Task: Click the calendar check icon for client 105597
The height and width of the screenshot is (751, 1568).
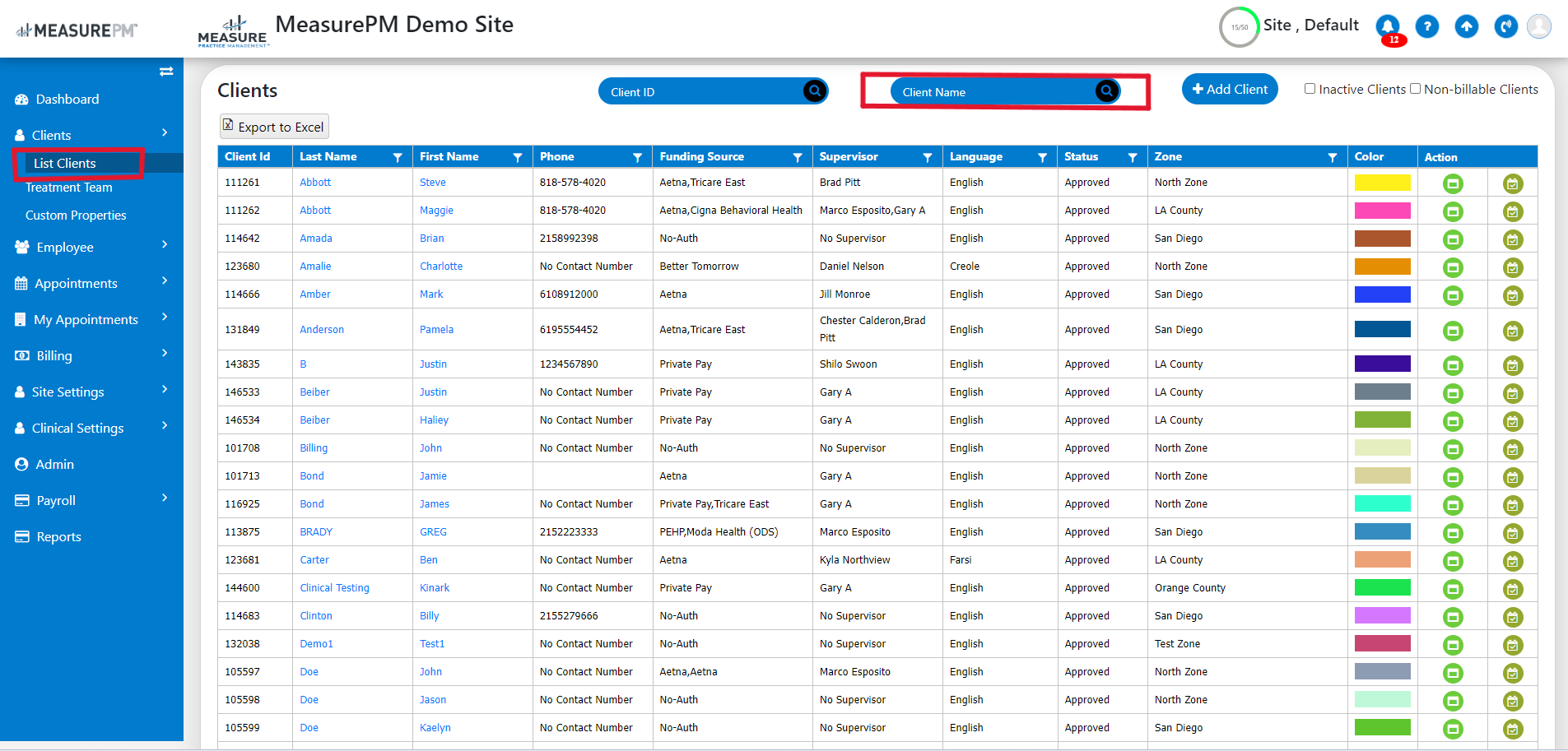Action: (1513, 673)
